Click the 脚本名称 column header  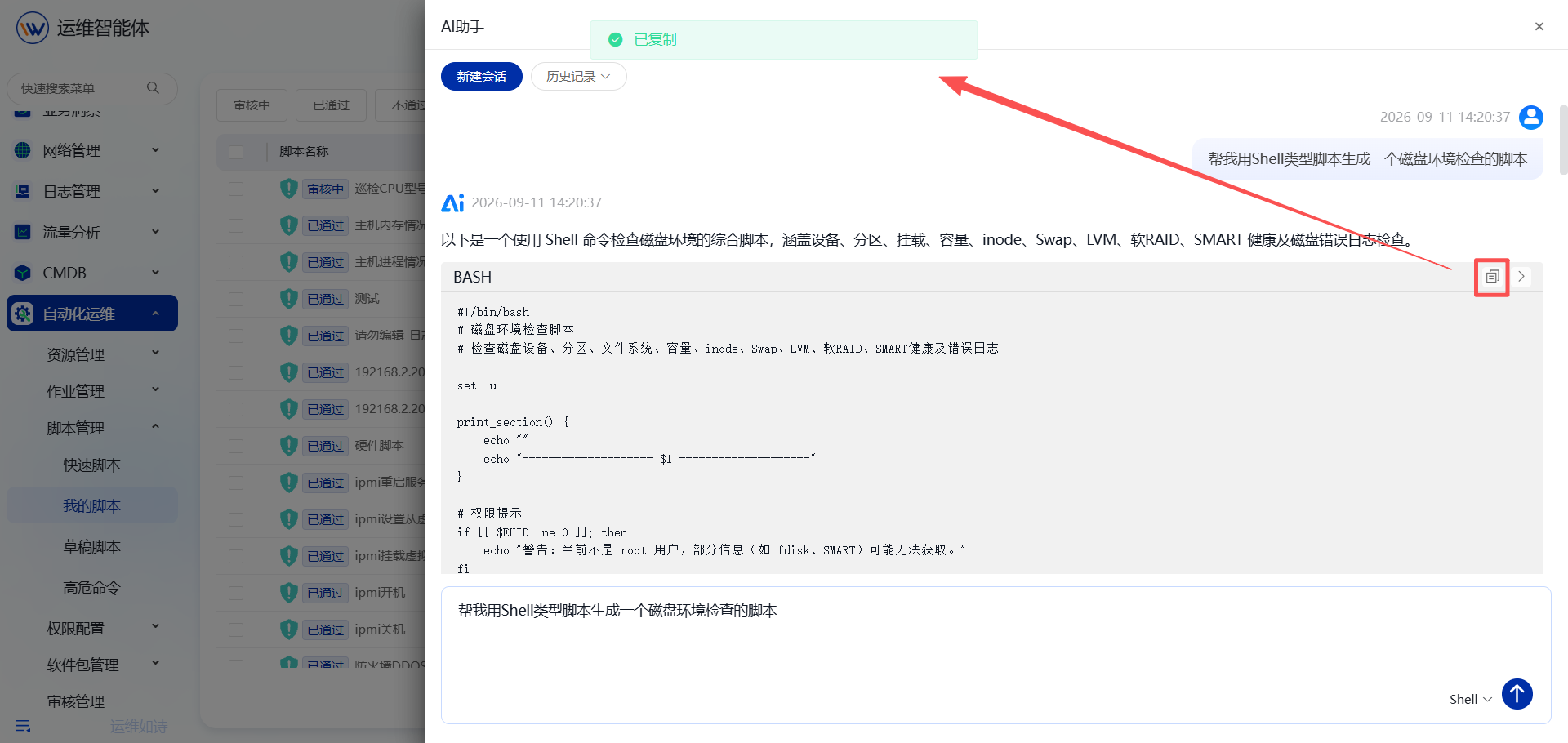pos(304,152)
